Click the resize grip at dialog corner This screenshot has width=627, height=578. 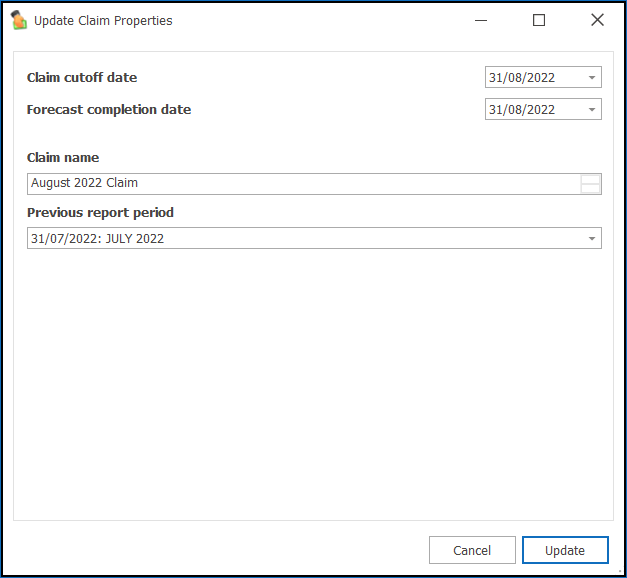point(620,571)
